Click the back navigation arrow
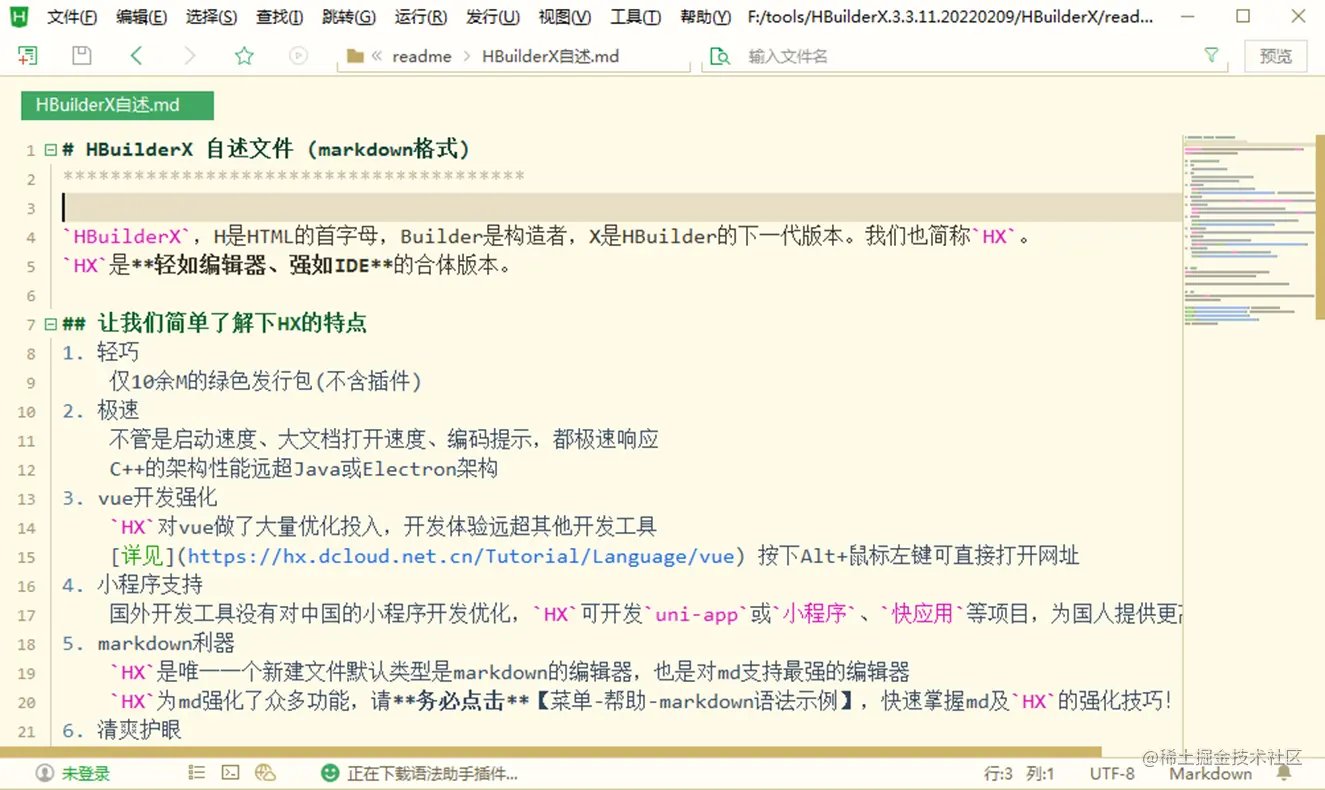This screenshot has height=790, width=1325. [137, 56]
